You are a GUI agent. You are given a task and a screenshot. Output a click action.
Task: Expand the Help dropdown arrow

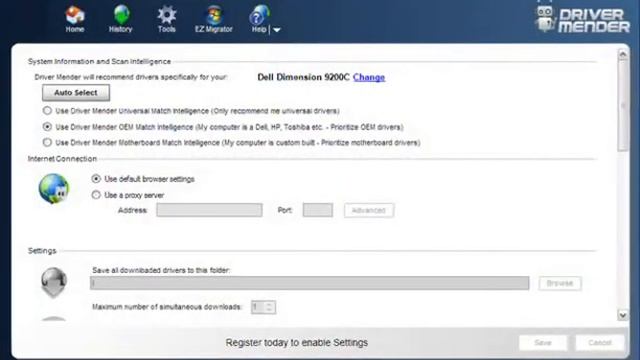point(276,30)
